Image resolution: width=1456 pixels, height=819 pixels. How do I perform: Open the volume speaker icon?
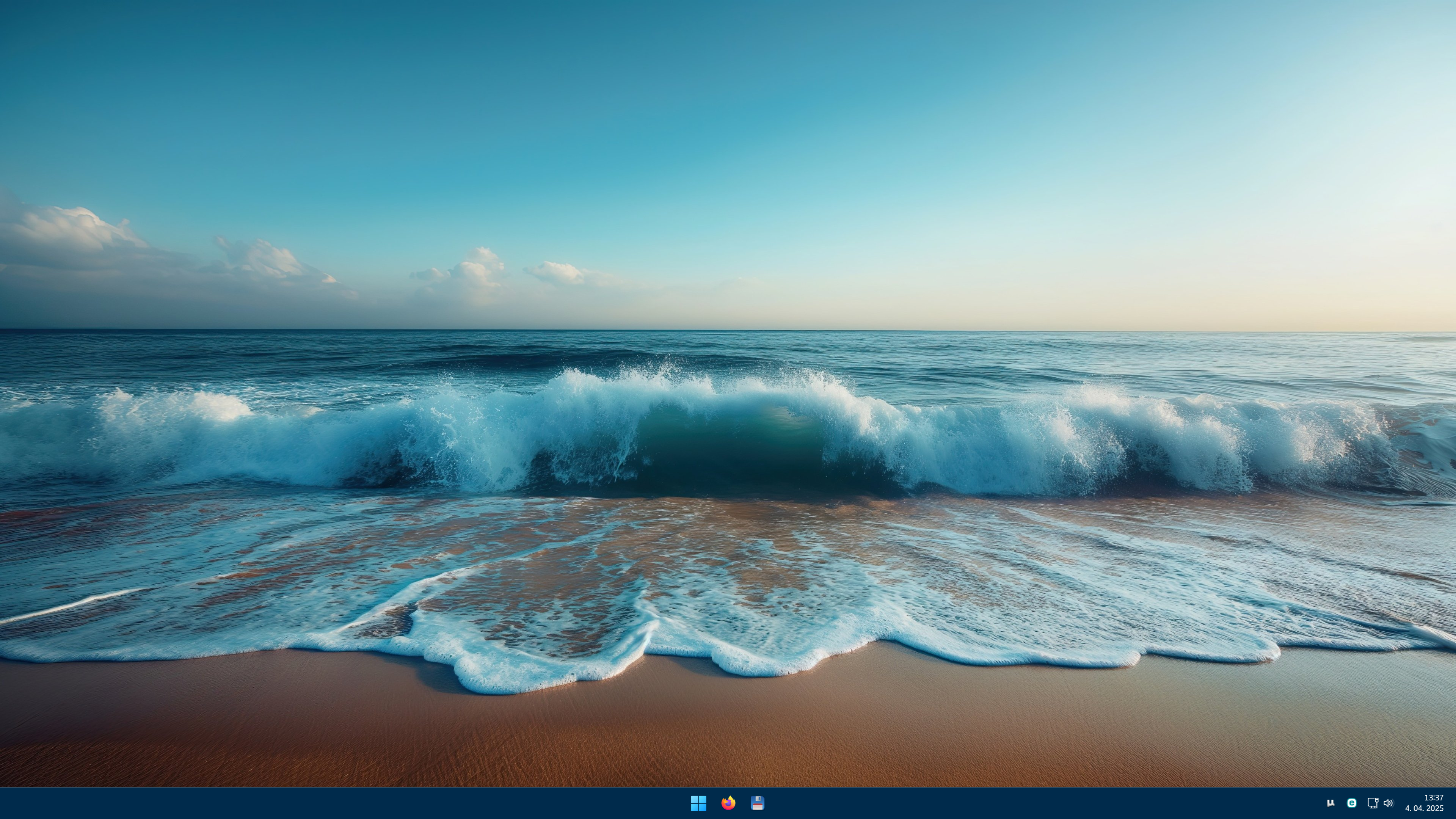(1388, 803)
